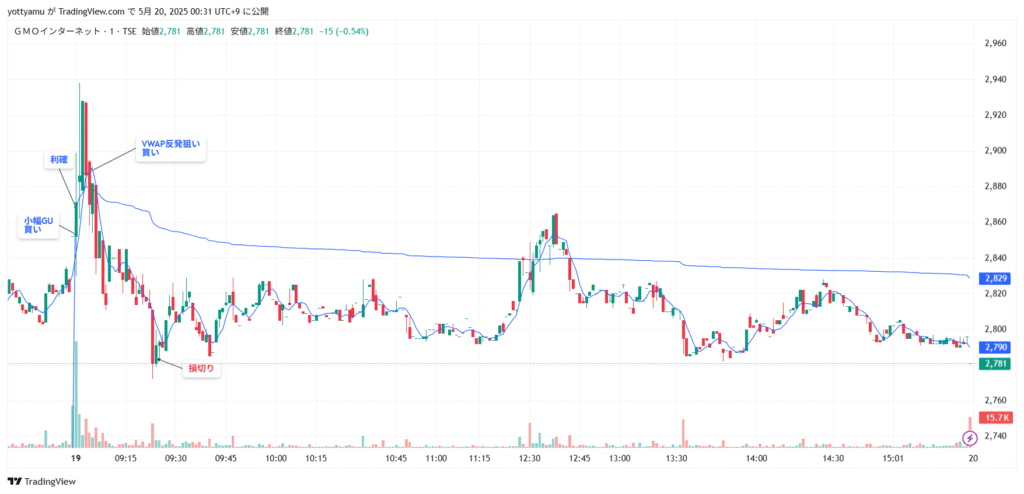The image size is (1024, 494).
Task: Click the 安値 low price value
Action: [259, 31]
